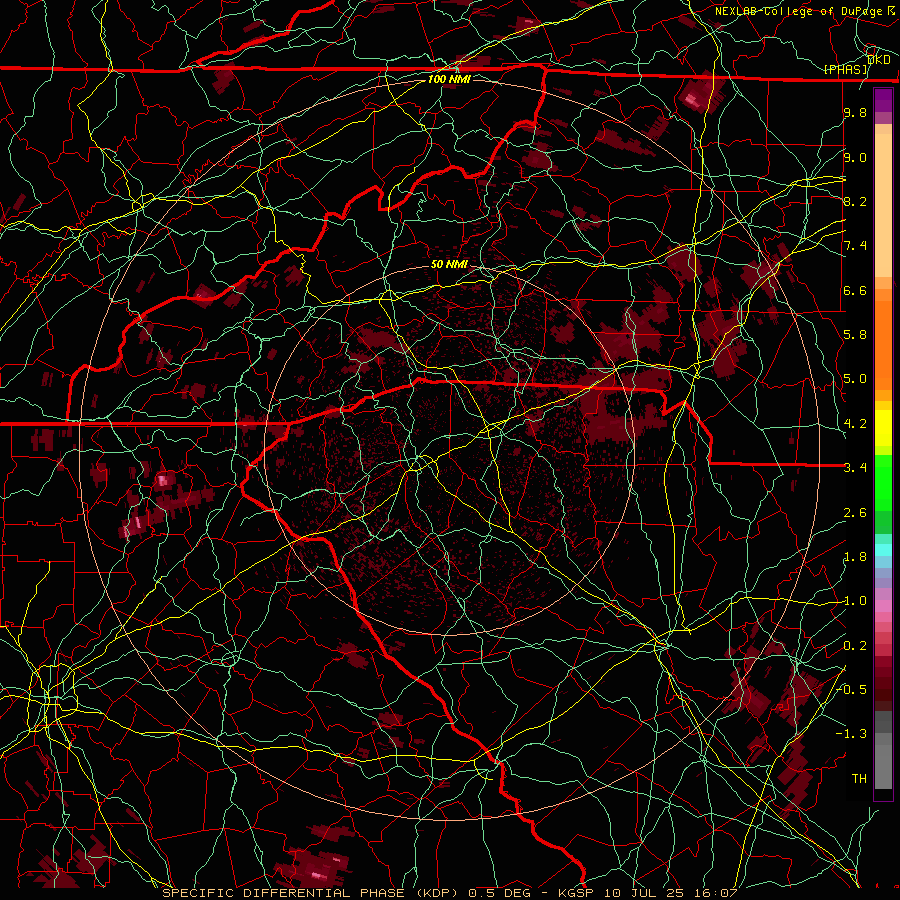900x900 pixels.
Task: Click the 4.2 legend value
Action: click(x=855, y=424)
